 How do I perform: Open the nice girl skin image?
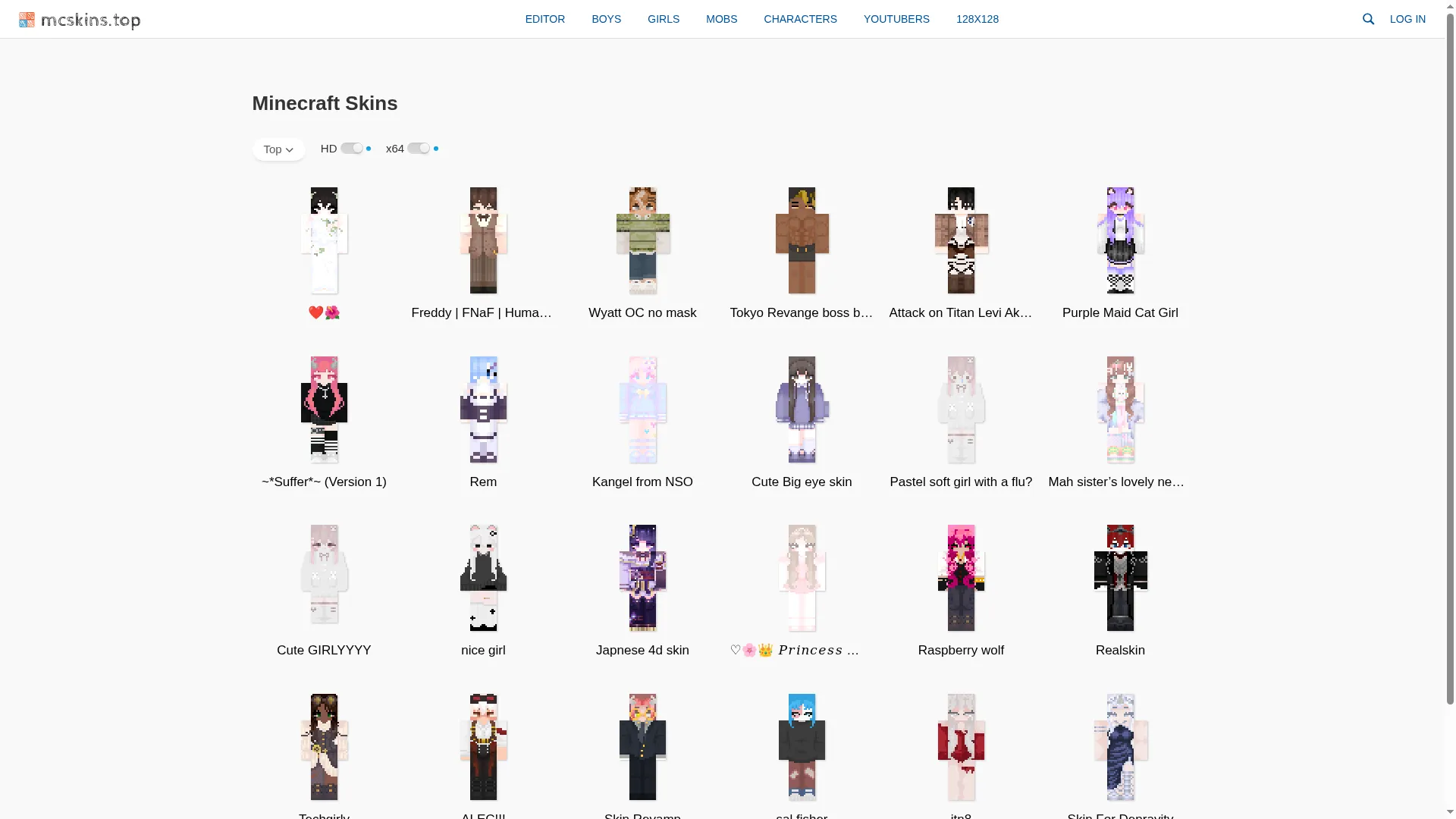tap(483, 578)
